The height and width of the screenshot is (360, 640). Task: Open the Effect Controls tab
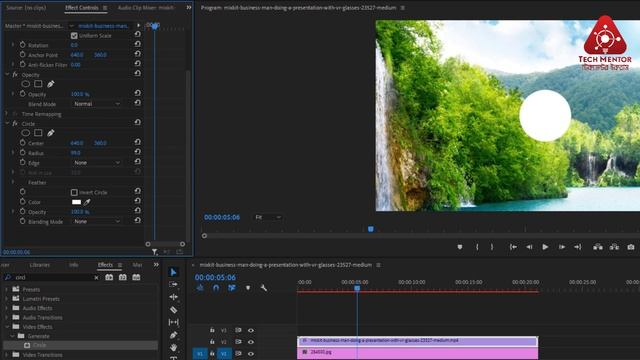82,8
